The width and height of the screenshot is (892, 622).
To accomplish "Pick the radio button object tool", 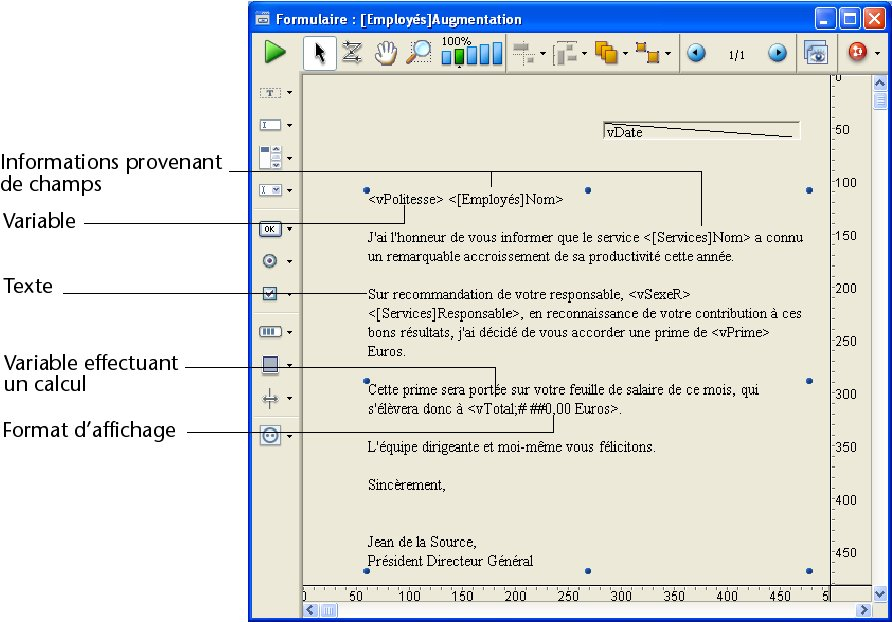I will (x=270, y=261).
